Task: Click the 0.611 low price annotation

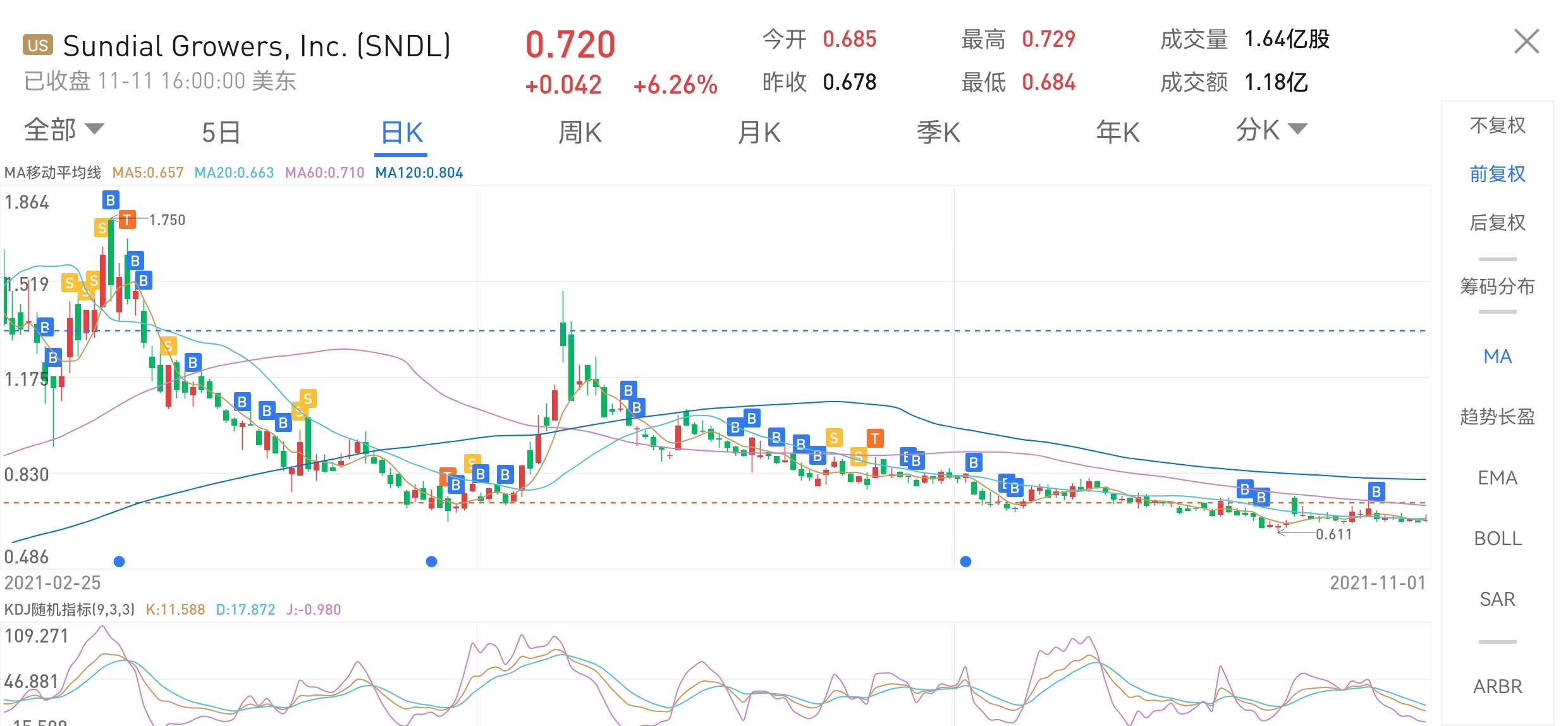Action: pyautogui.click(x=1333, y=534)
